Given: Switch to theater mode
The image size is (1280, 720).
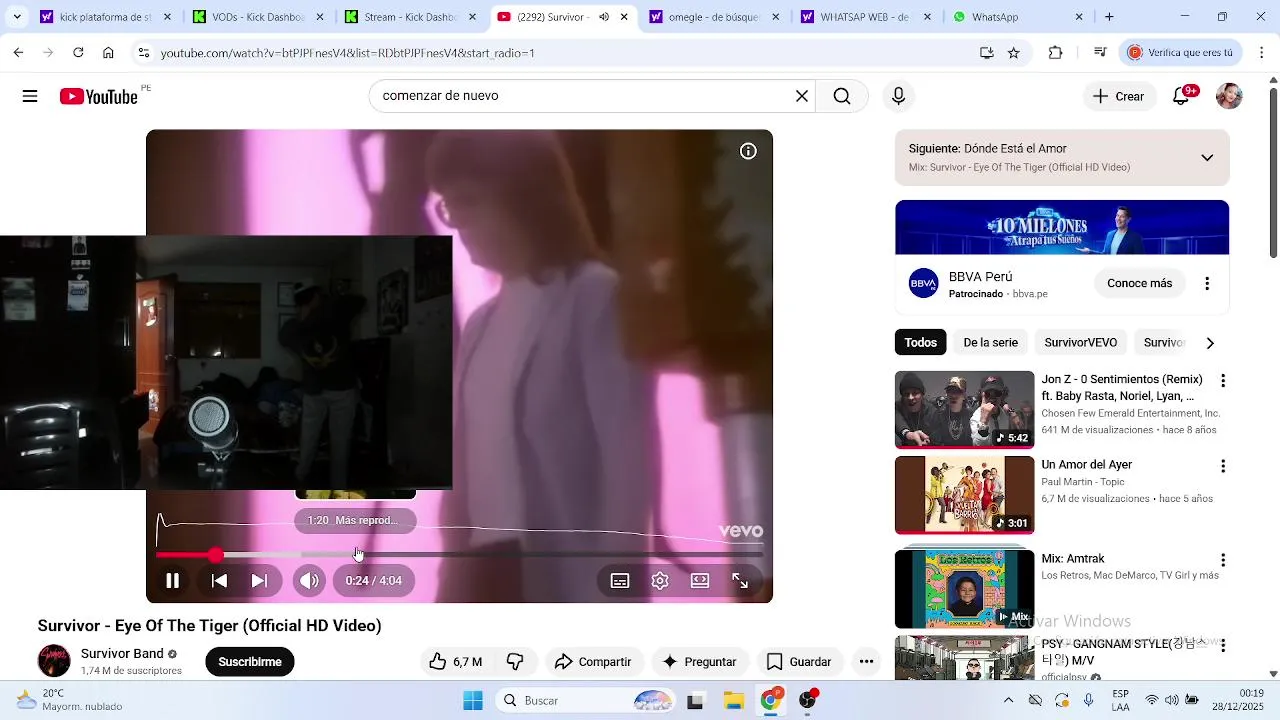Looking at the screenshot, I should (700, 580).
